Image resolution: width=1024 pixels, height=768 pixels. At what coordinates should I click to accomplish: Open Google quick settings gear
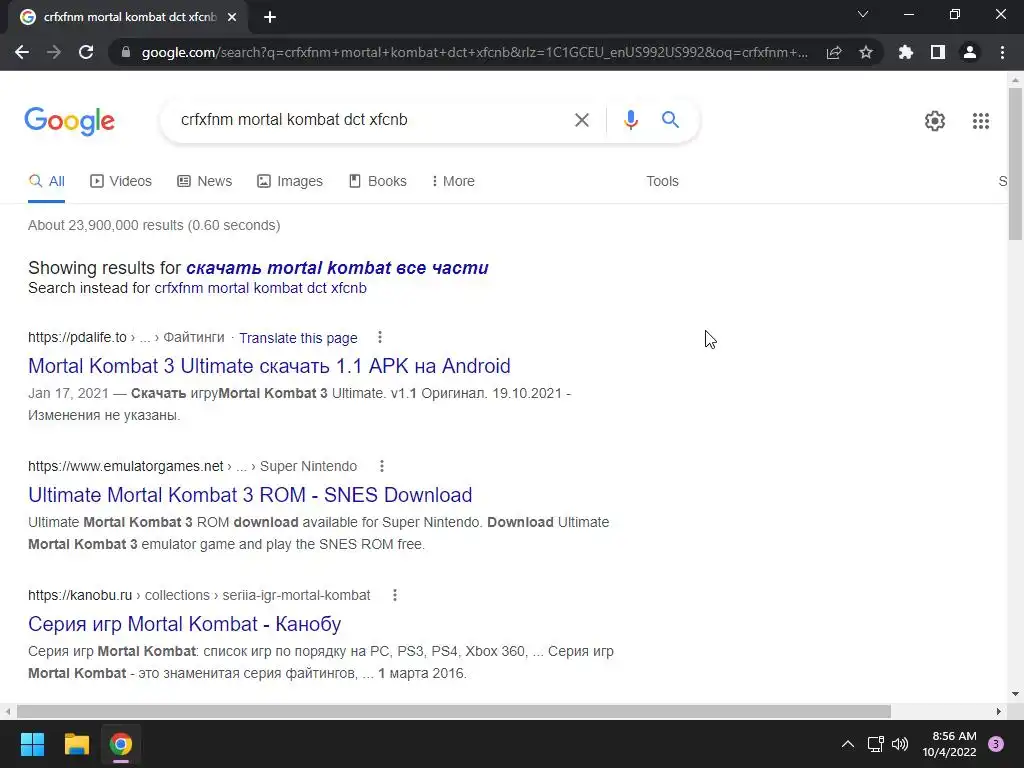[935, 121]
